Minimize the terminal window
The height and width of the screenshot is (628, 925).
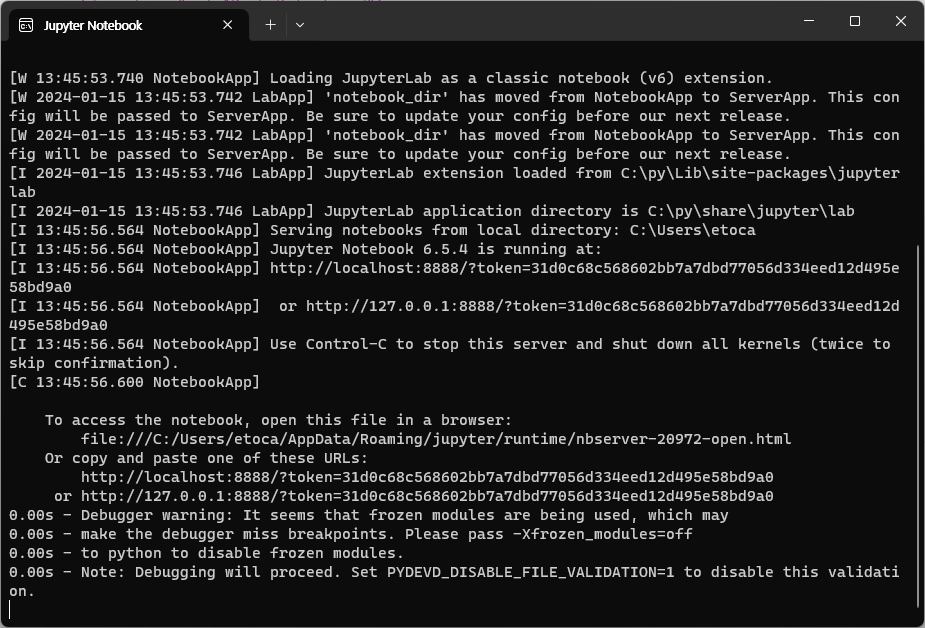click(809, 21)
